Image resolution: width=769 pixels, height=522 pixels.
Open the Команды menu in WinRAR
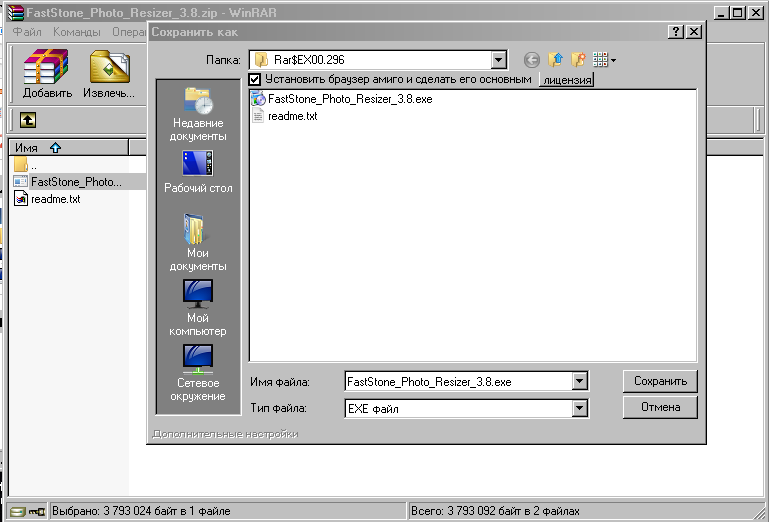[77, 32]
